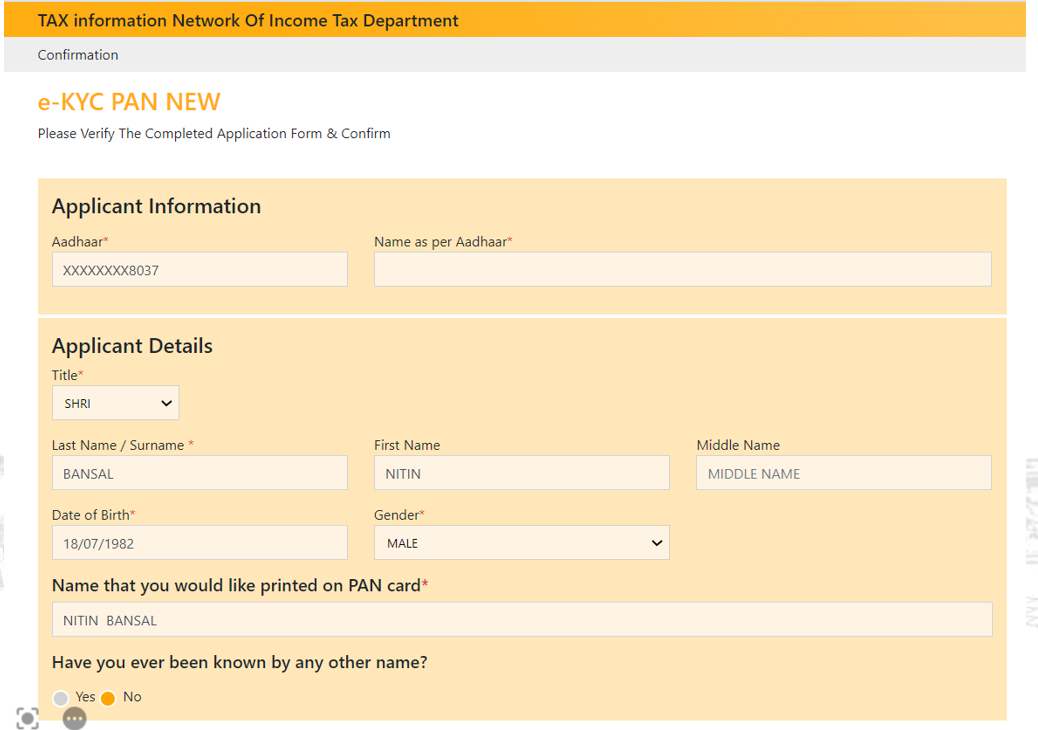Focus the Last Name field containing BANSAL
Screen dimensions: 1038x730
pos(200,473)
